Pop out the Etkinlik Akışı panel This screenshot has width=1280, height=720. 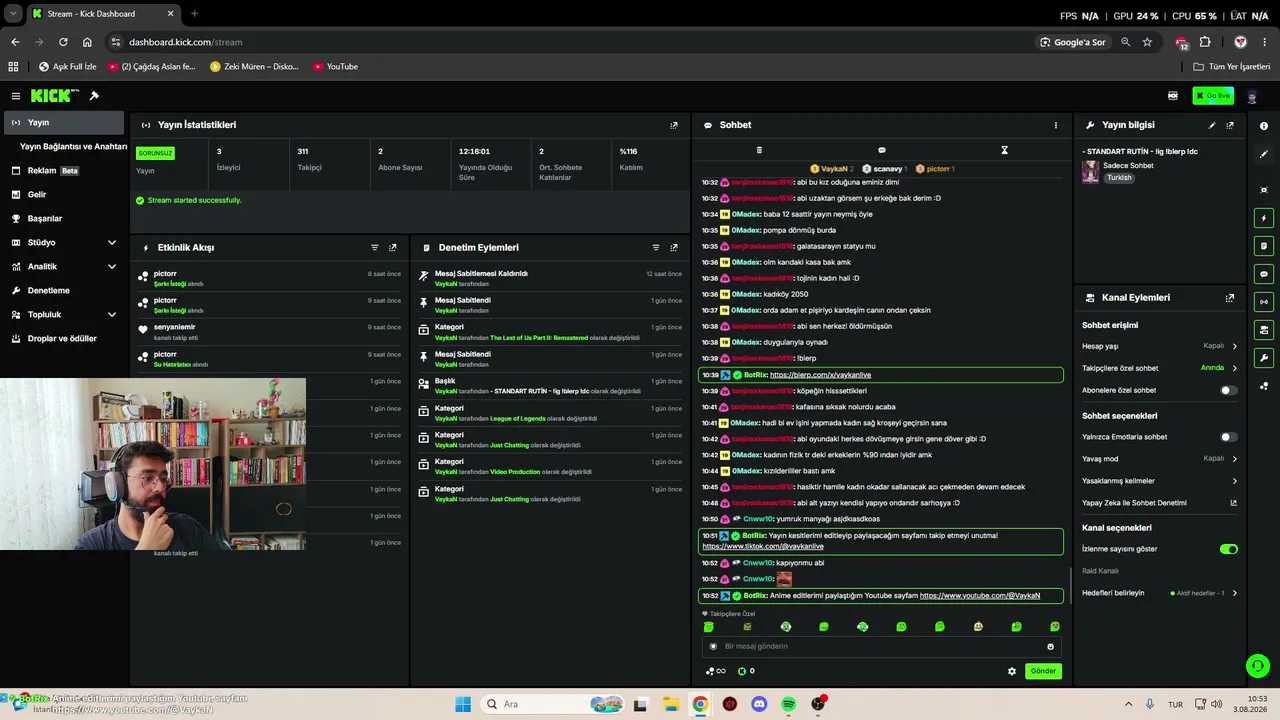tap(393, 247)
